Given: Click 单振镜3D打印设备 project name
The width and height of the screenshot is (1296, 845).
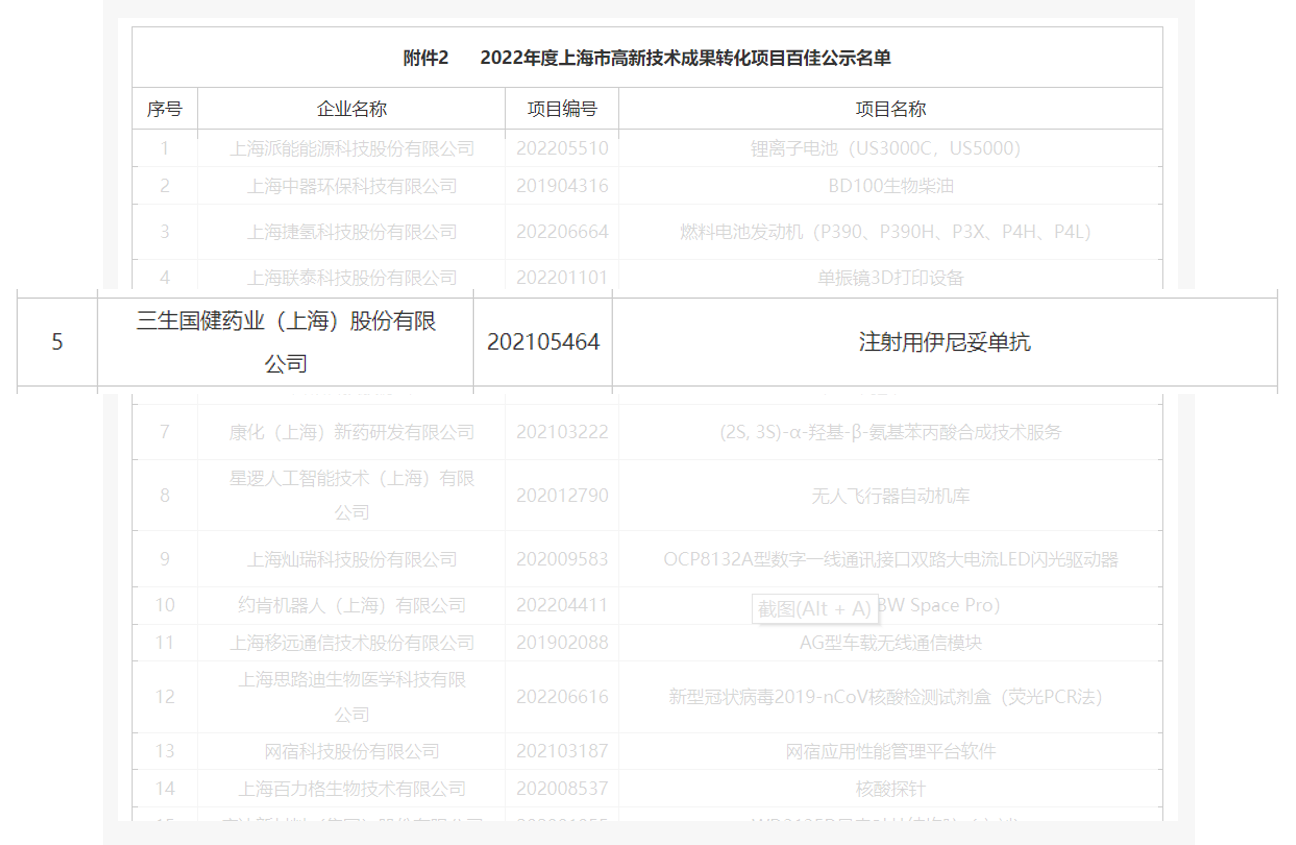Looking at the screenshot, I should point(890,277).
